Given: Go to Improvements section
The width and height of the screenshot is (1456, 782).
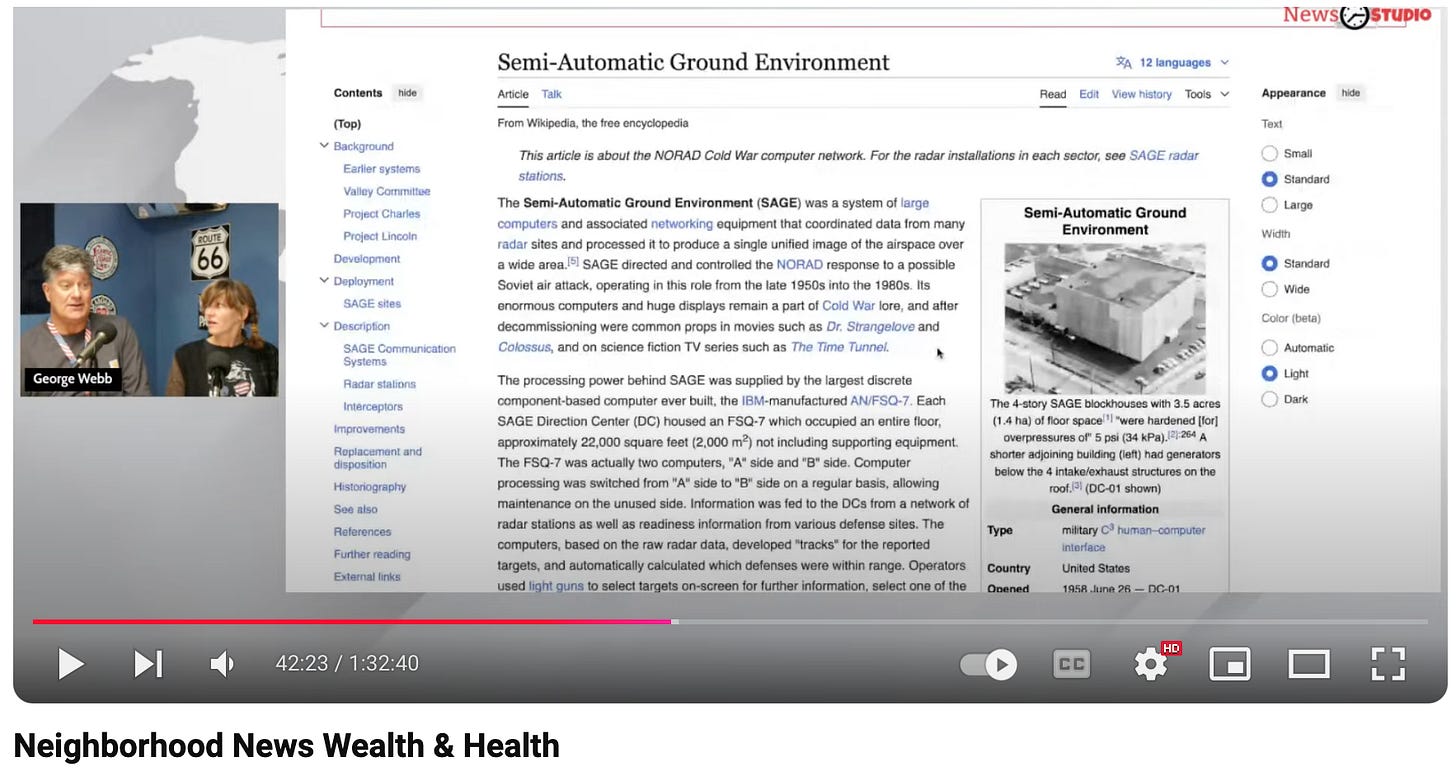Looking at the screenshot, I should pos(369,429).
